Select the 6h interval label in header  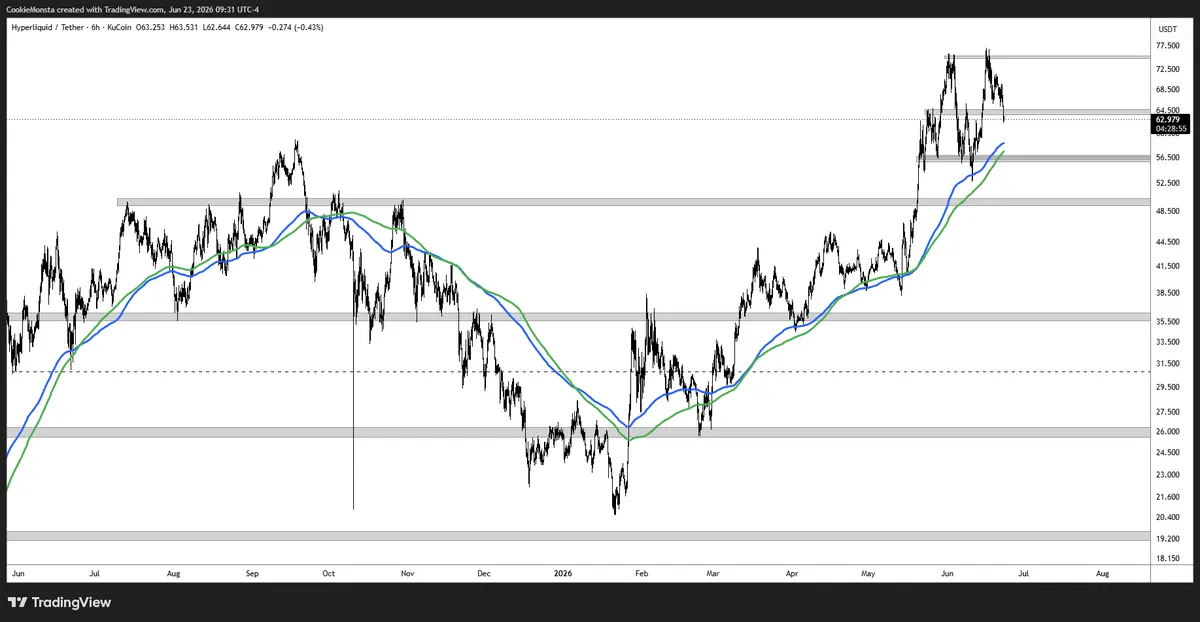click(96, 27)
